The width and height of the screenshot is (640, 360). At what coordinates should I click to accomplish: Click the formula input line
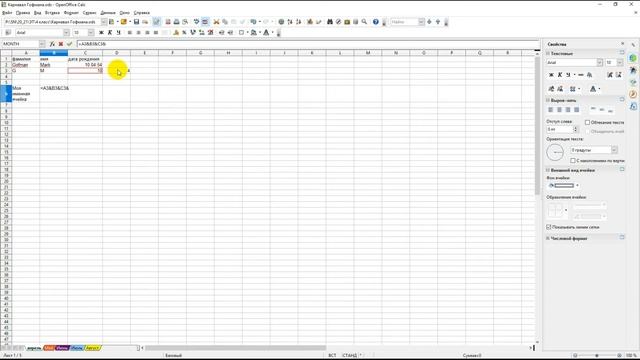308,44
